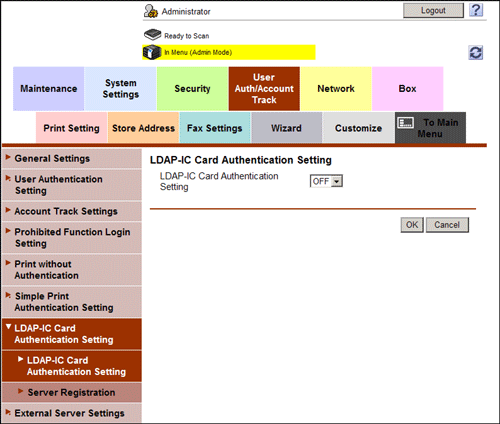The height and width of the screenshot is (424, 500).
Task: Click the Administrator user icon
Action: pos(151,11)
